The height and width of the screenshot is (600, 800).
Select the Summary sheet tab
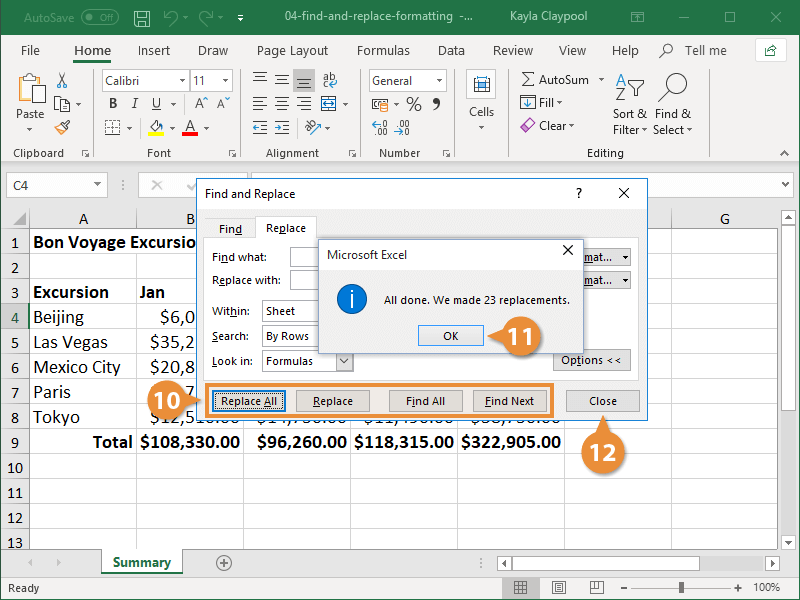coord(141,563)
